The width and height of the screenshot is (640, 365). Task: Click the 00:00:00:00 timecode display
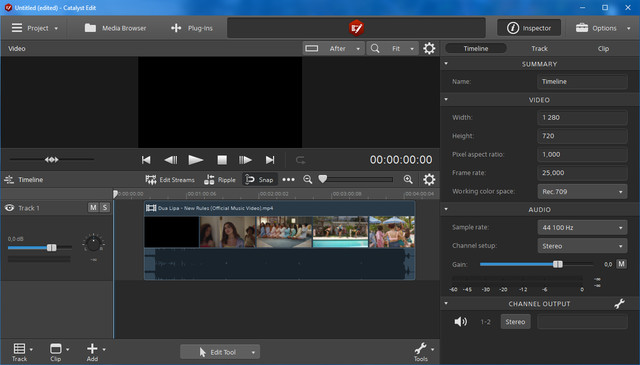pyautogui.click(x=401, y=160)
